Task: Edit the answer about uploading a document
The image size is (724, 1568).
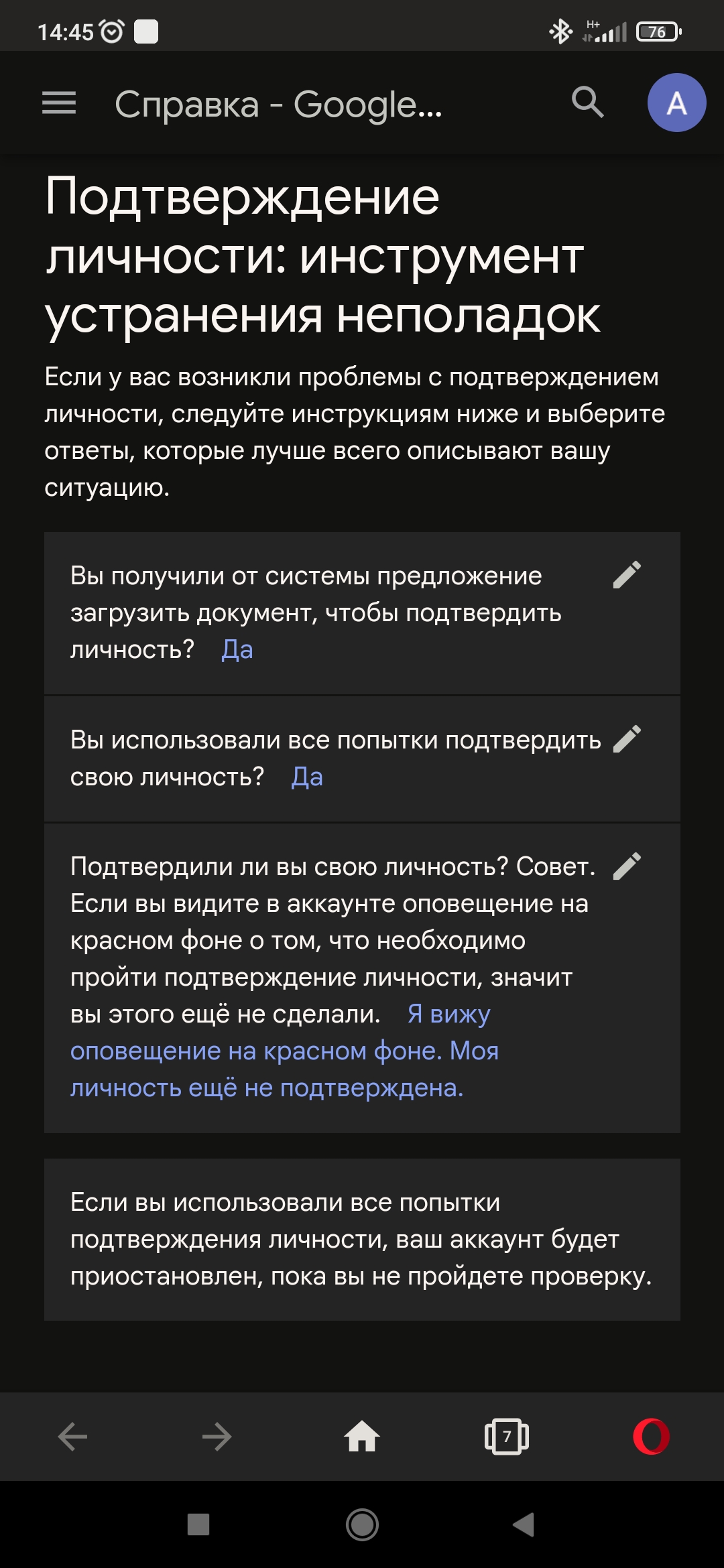Action: pyautogui.click(x=627, y=575)
